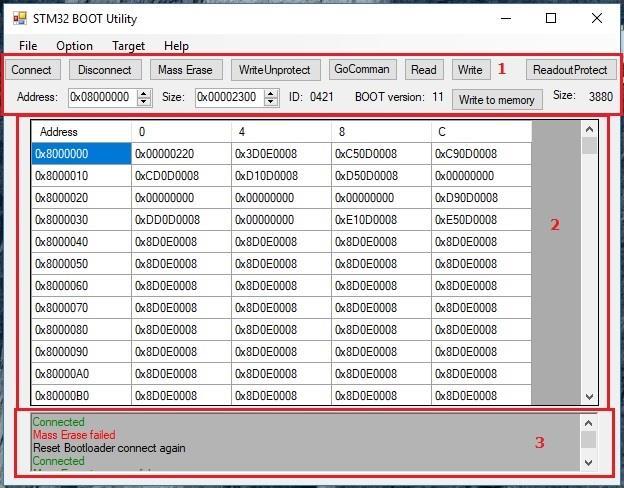This screenshot has width=624, height=488.
Task: Focus the Size field 0x00002300
Action: pyautogui.click(x=230, y=97)
